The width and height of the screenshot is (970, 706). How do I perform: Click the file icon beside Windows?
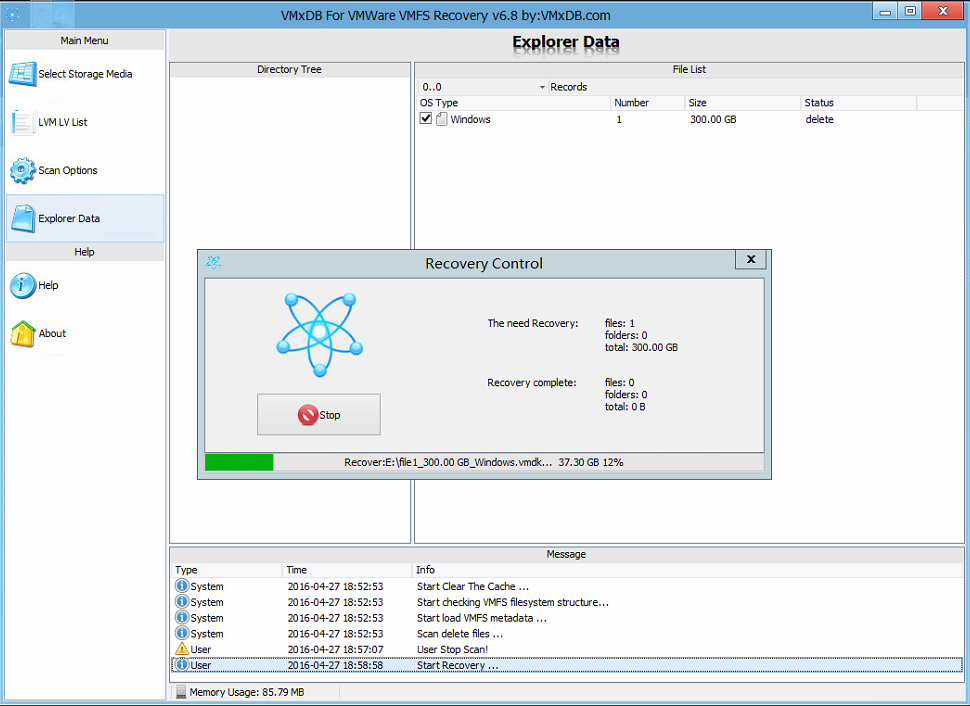point(441,119)
